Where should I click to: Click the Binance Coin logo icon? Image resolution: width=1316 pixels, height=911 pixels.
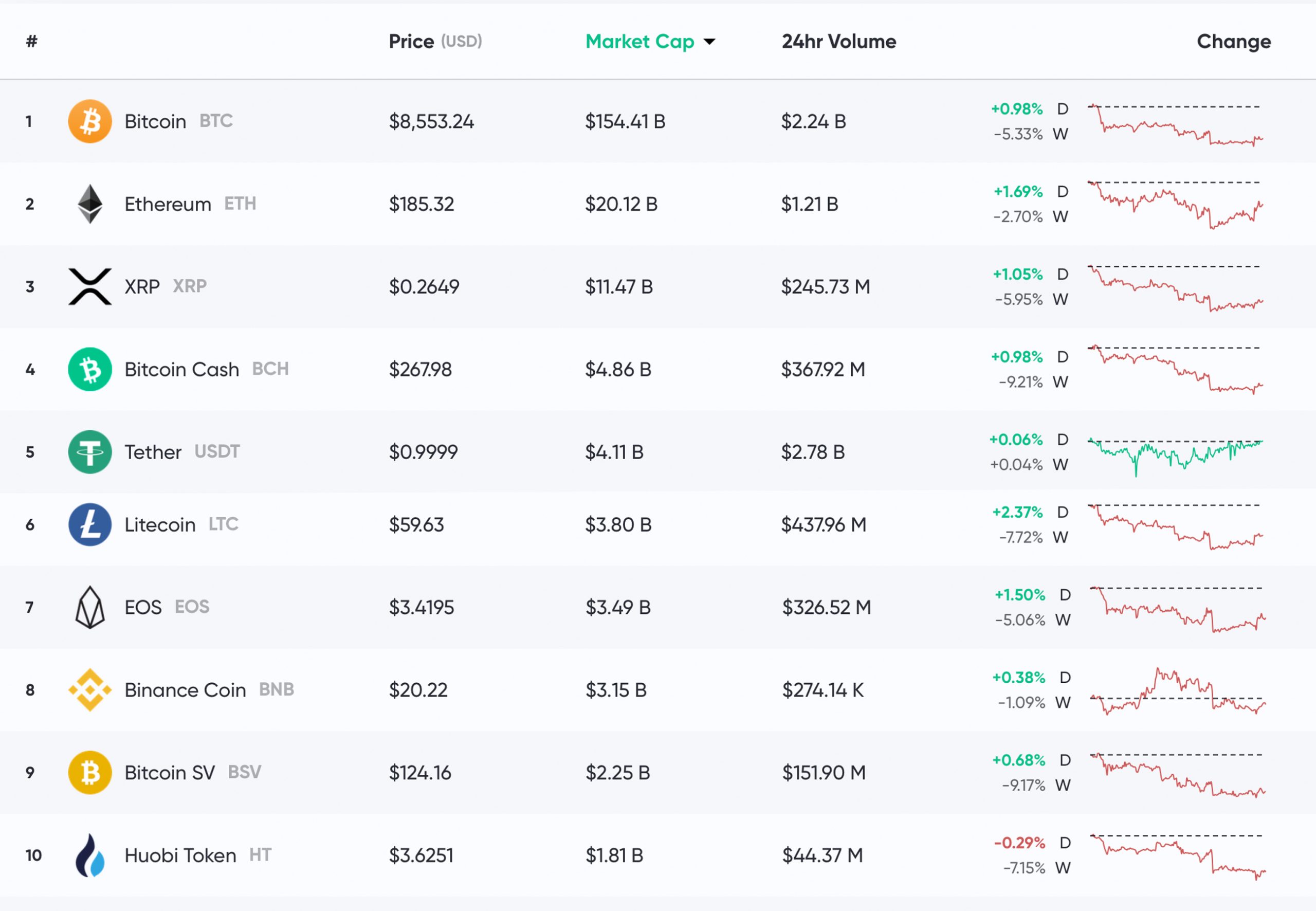point(89,689)
